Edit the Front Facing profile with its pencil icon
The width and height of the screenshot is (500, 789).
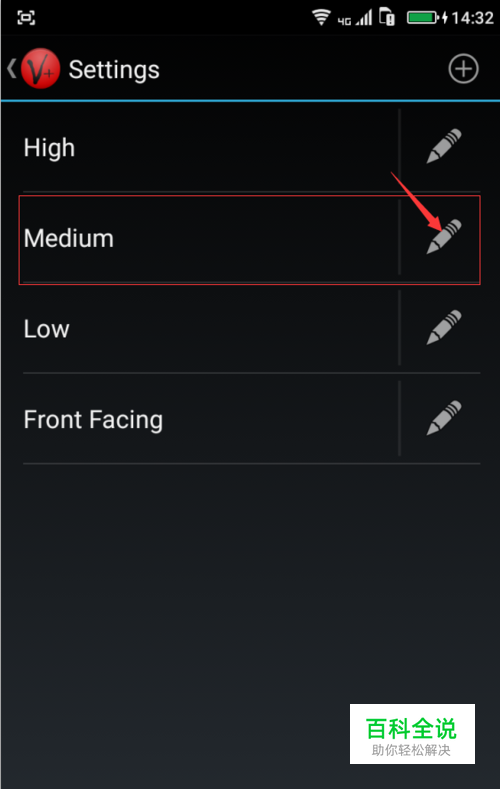click(x=444, y=418)
